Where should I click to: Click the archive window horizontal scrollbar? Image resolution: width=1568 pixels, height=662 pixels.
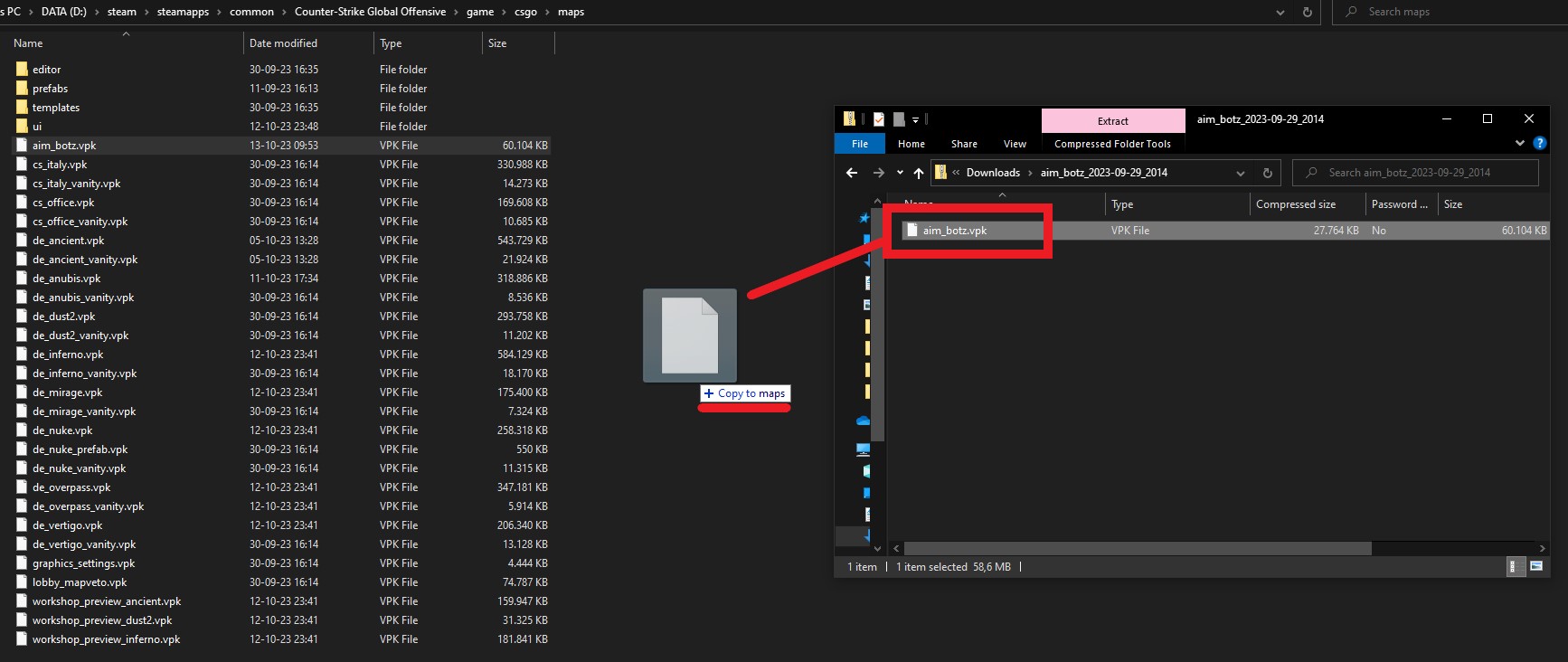coord(1138,548)
